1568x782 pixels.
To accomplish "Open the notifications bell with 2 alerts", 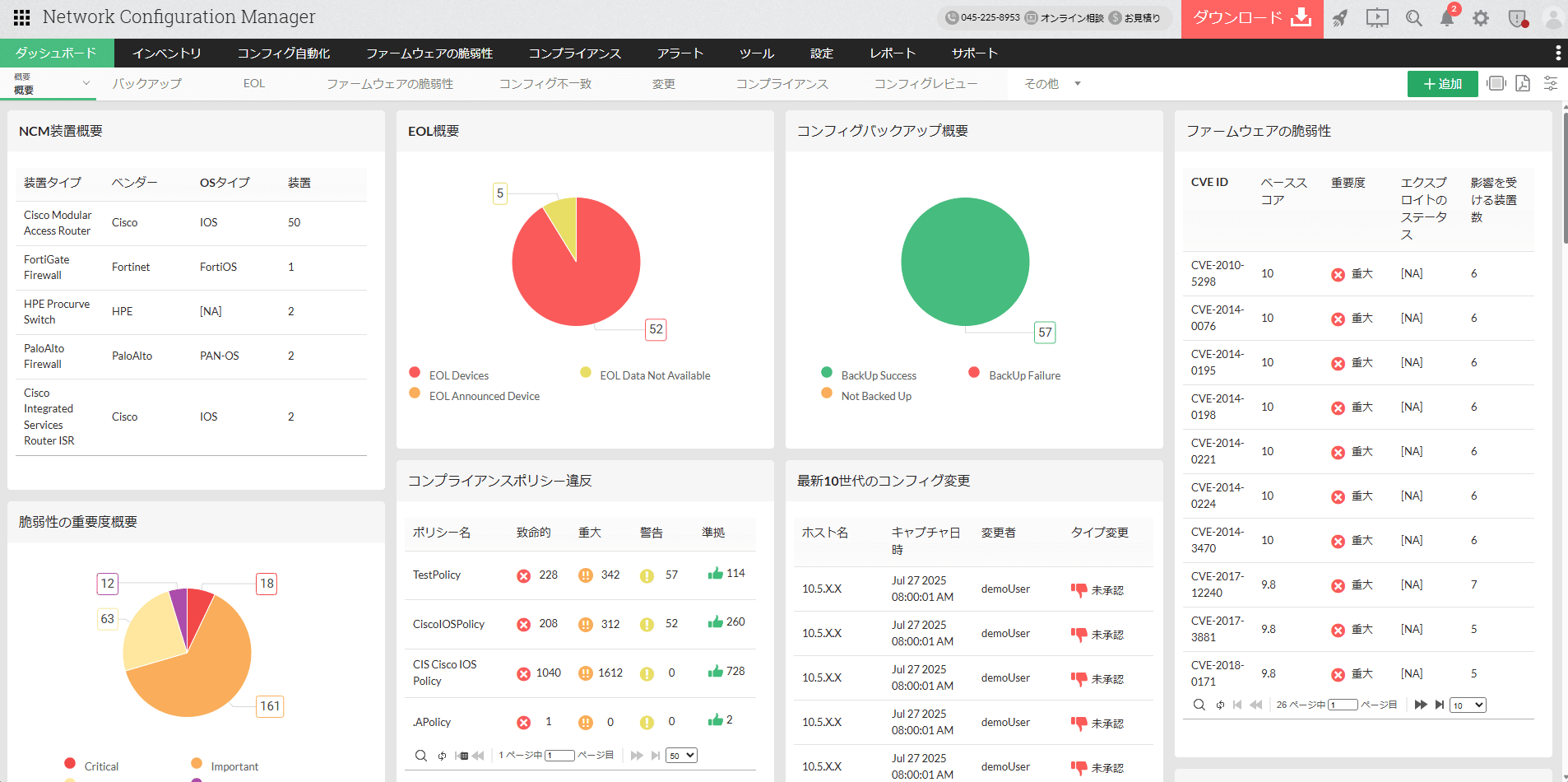I will pyautogui.click(x=1447, y=18).
